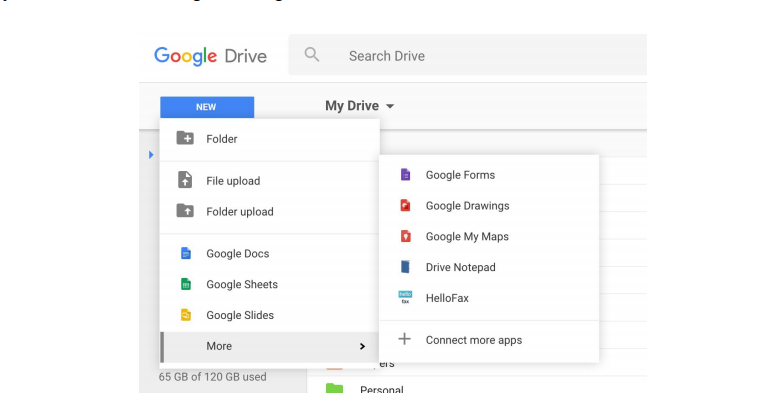Choose File upload from the menu

coord(232,181)
